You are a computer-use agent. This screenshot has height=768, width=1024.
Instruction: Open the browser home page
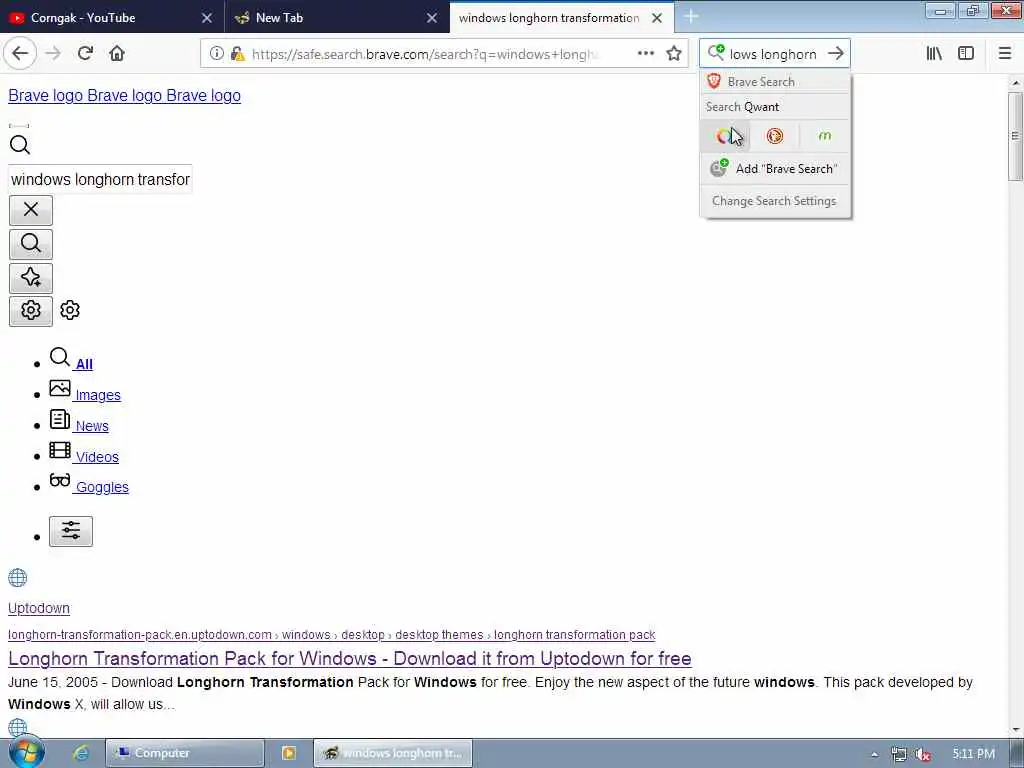(x=117, y=54)
